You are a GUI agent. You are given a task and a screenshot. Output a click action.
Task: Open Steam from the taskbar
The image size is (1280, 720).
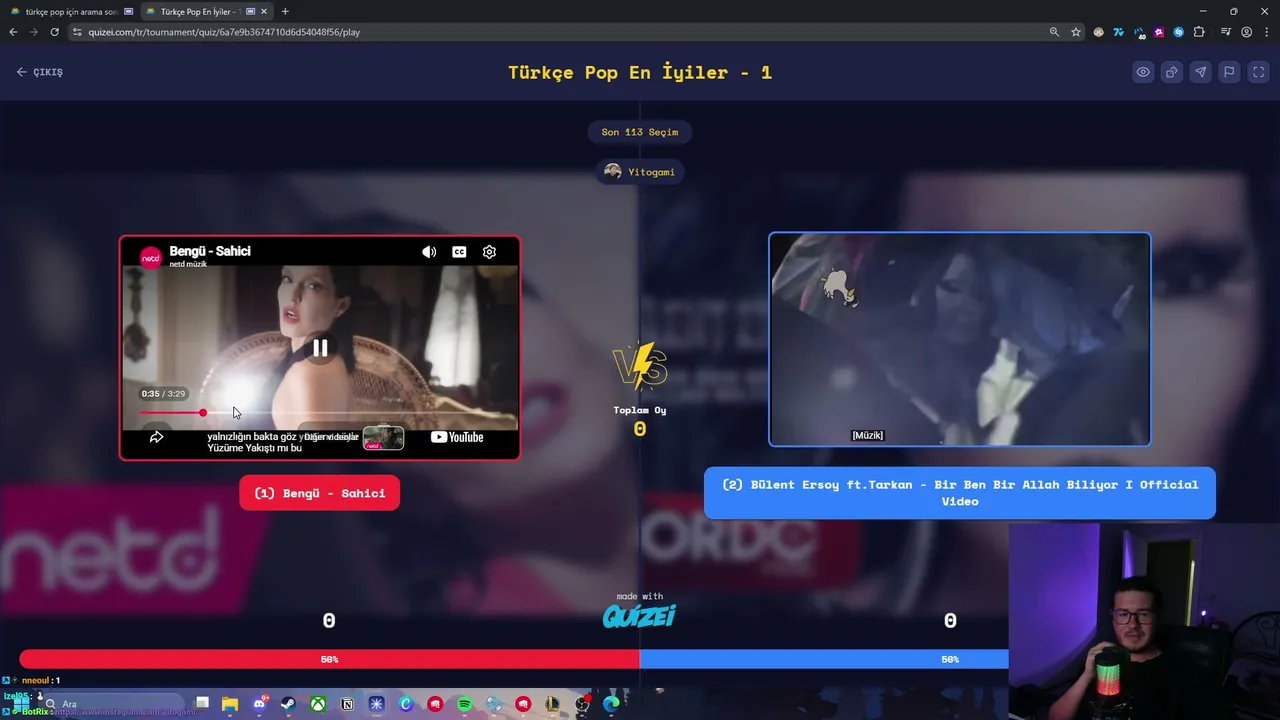click(289, 704)
